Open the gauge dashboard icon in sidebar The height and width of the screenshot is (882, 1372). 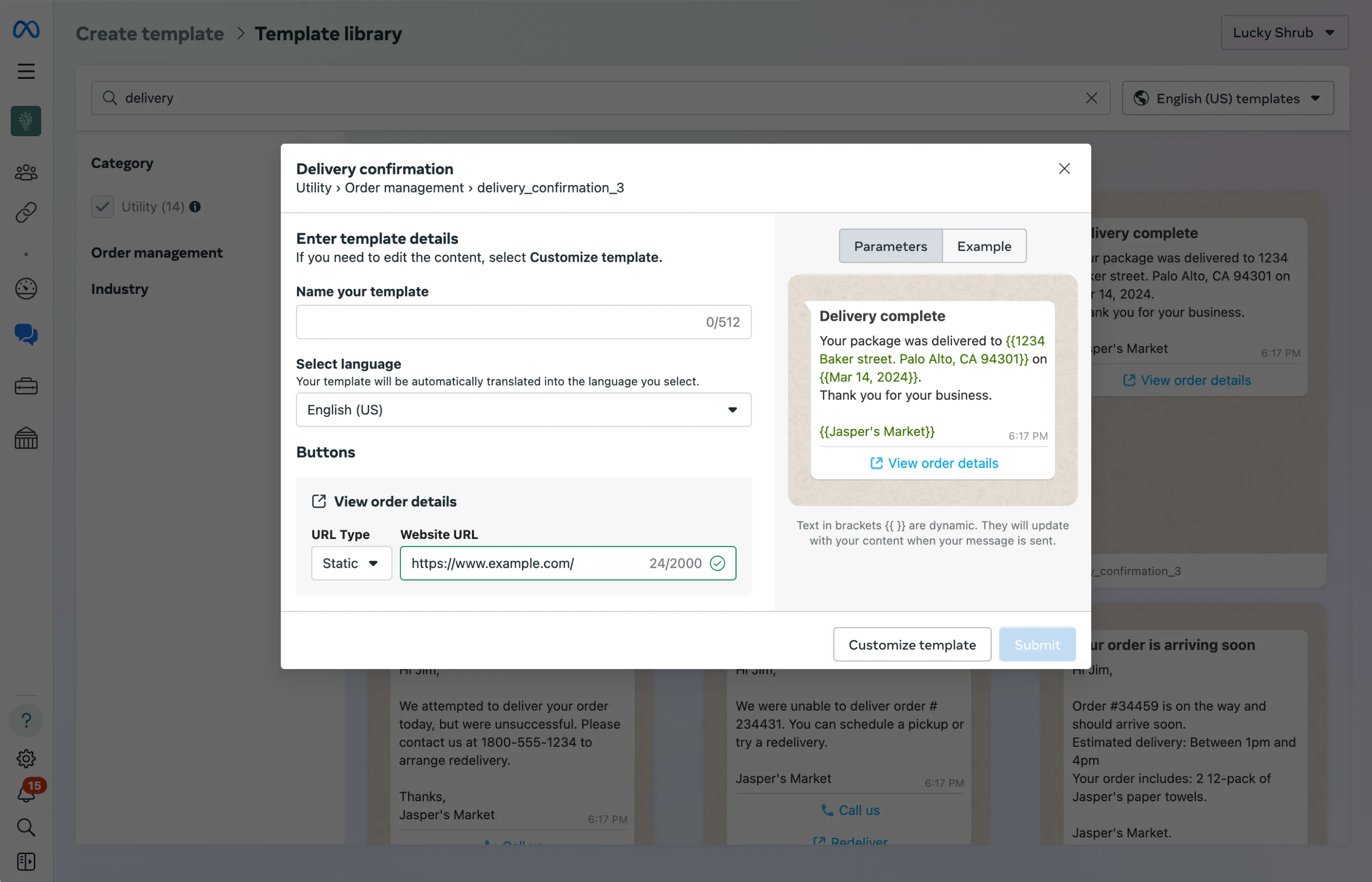click(x=26, y=288)
